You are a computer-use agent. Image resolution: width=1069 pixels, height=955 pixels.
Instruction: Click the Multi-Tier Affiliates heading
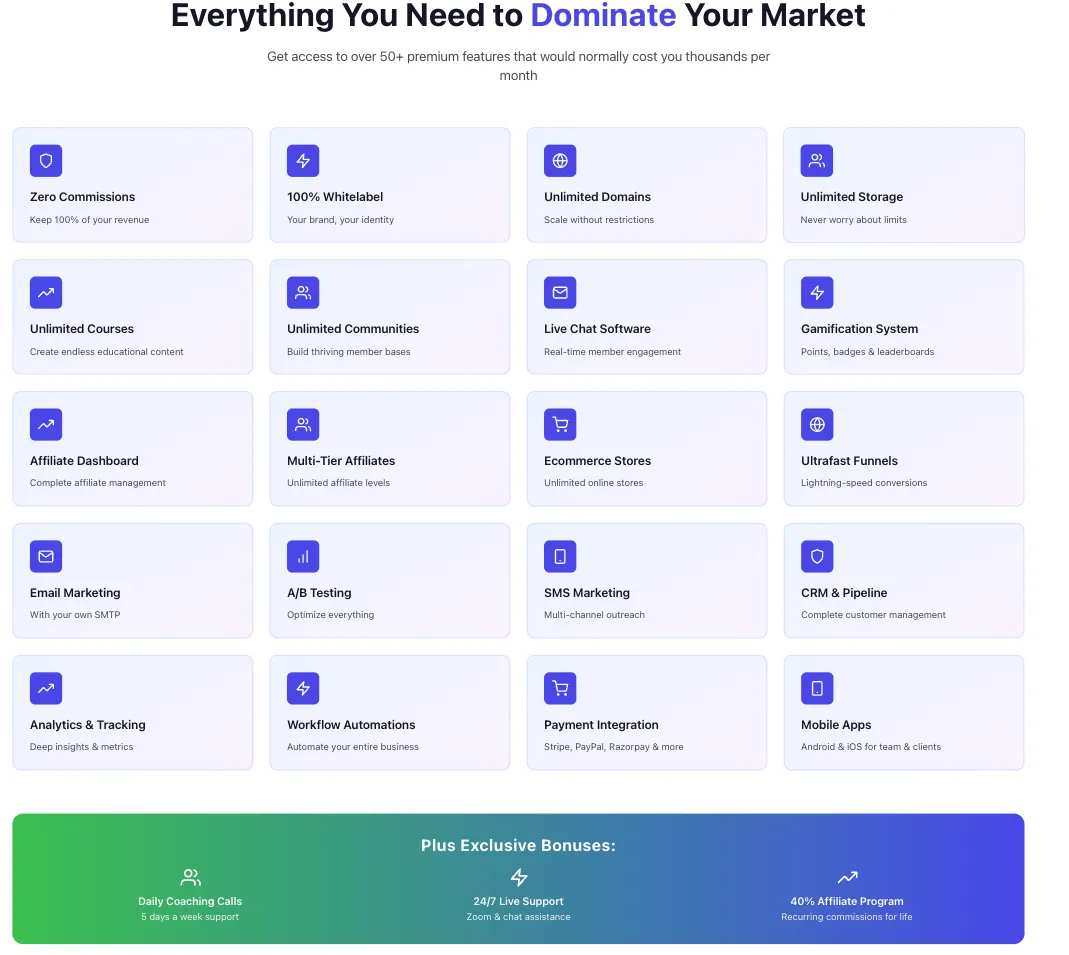click(341, 461)
